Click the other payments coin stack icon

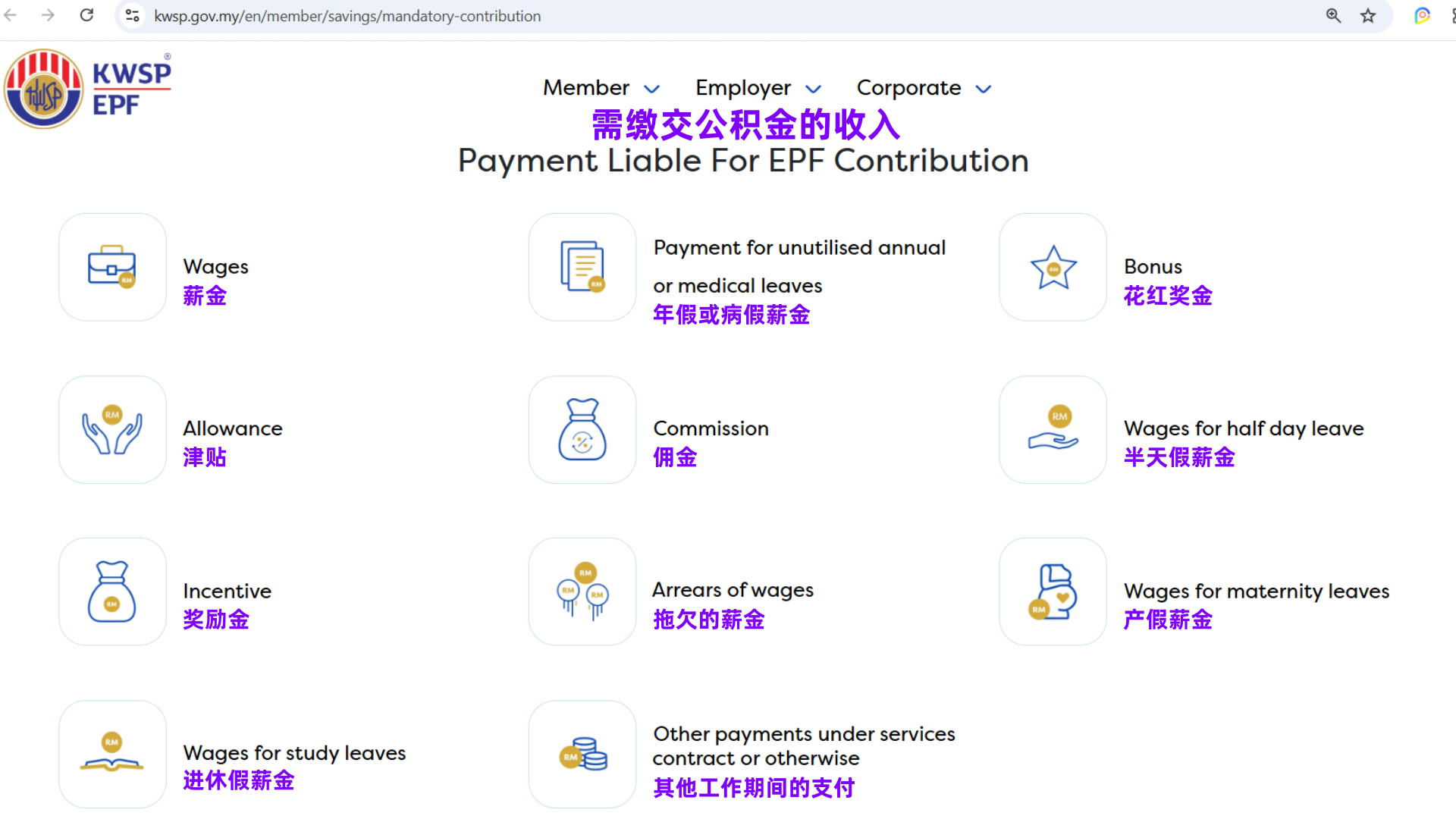(x=582, y=755)
